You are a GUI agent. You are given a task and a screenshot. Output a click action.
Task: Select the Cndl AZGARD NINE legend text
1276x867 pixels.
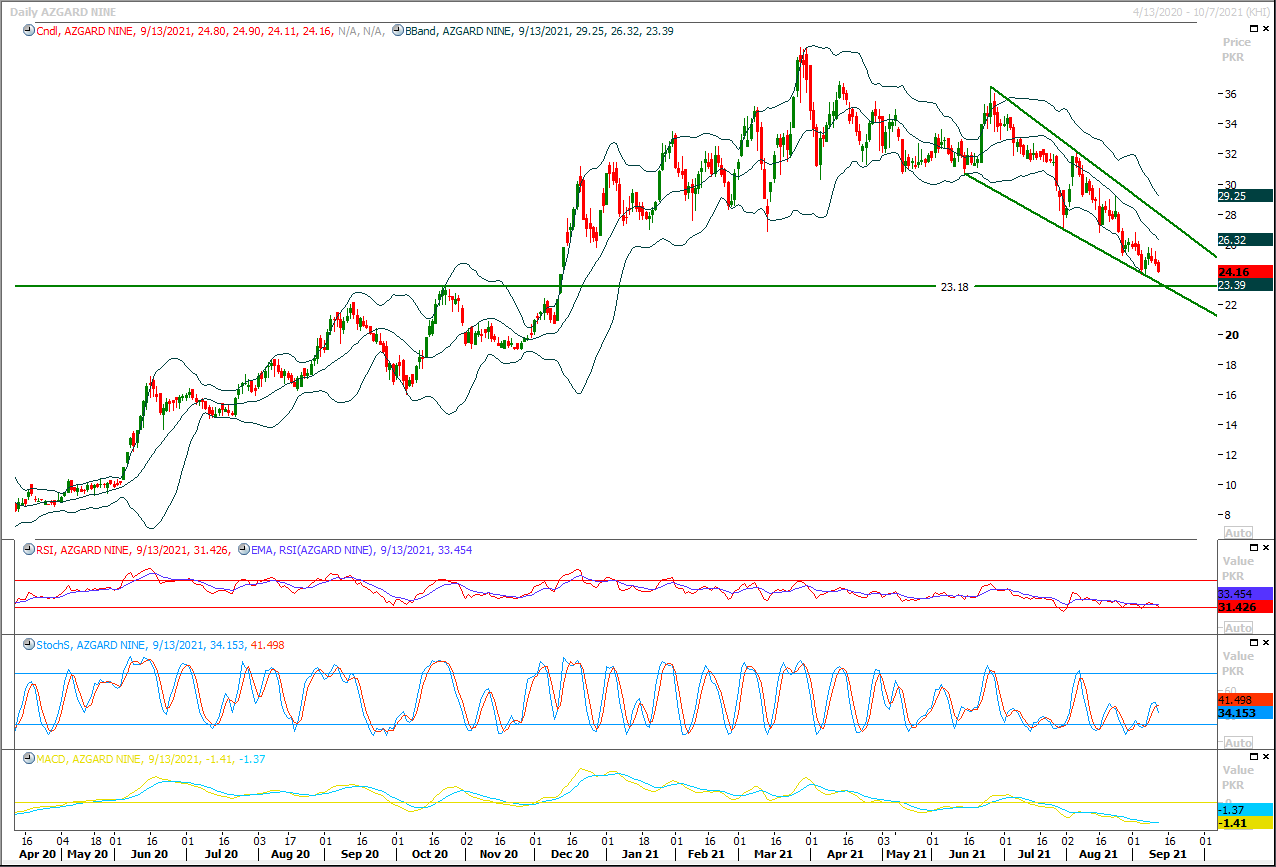[x=90, y=31]
